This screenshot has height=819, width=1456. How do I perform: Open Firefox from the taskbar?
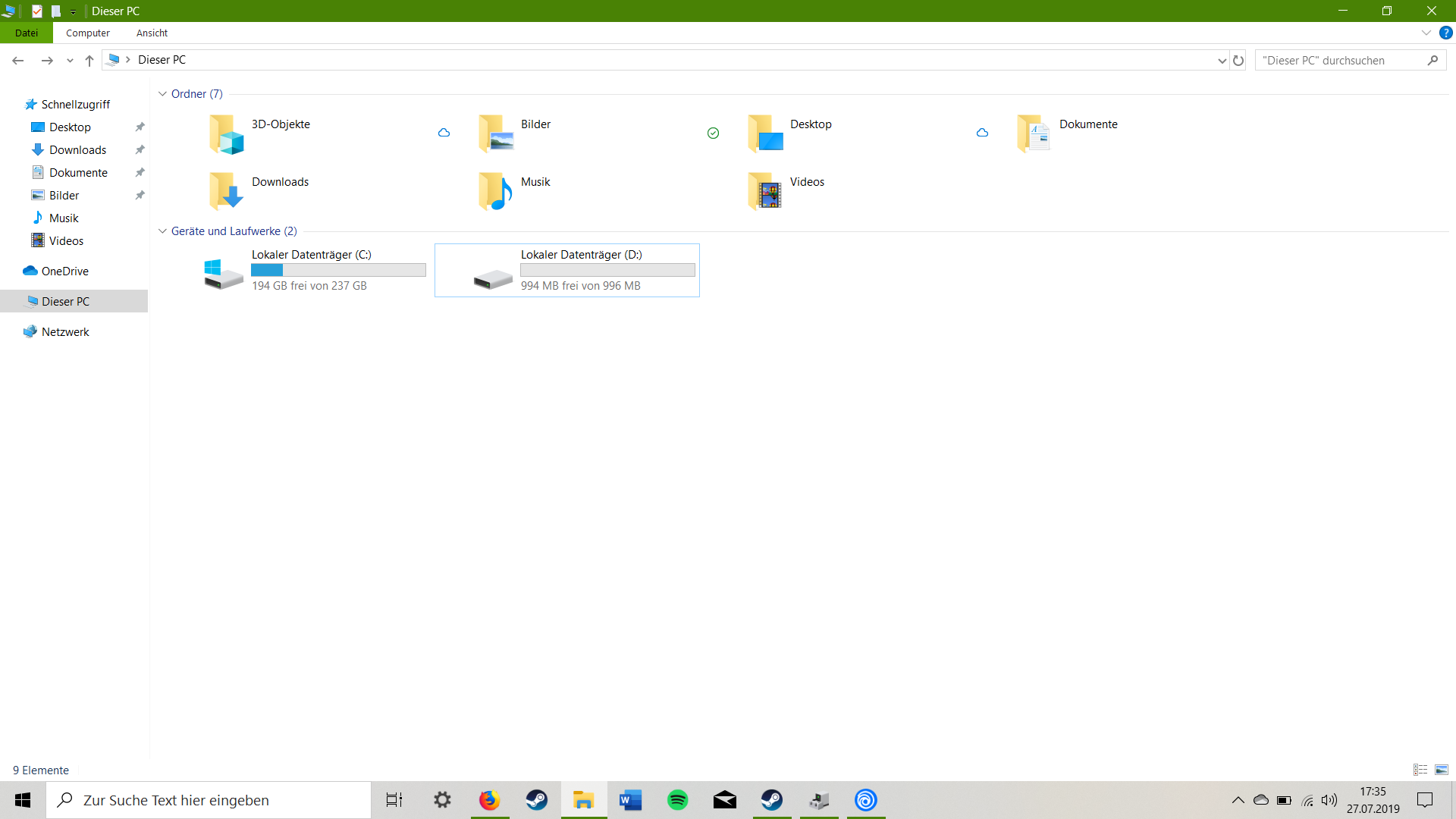489,800
